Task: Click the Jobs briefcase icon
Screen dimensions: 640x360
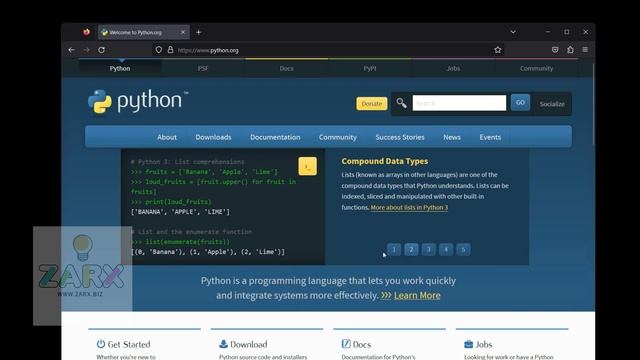Action: [x=469, y=344]
